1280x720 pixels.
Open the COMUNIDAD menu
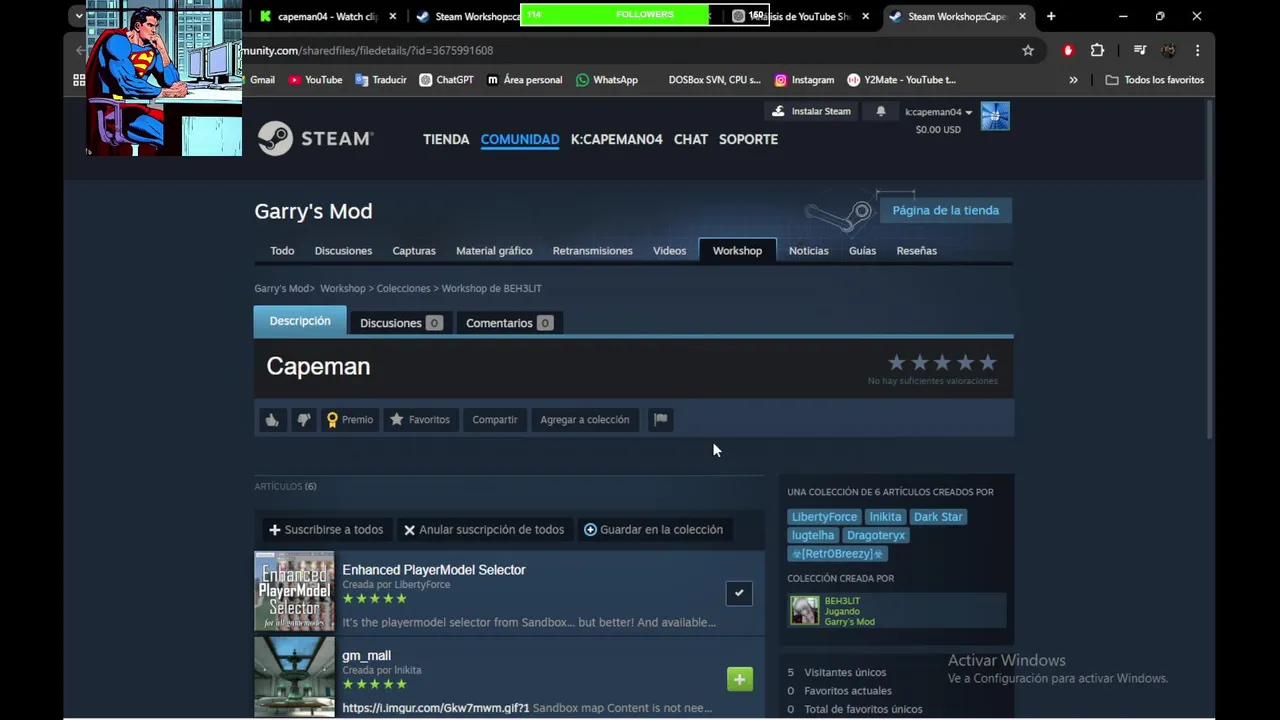click(x=520, y=139)
